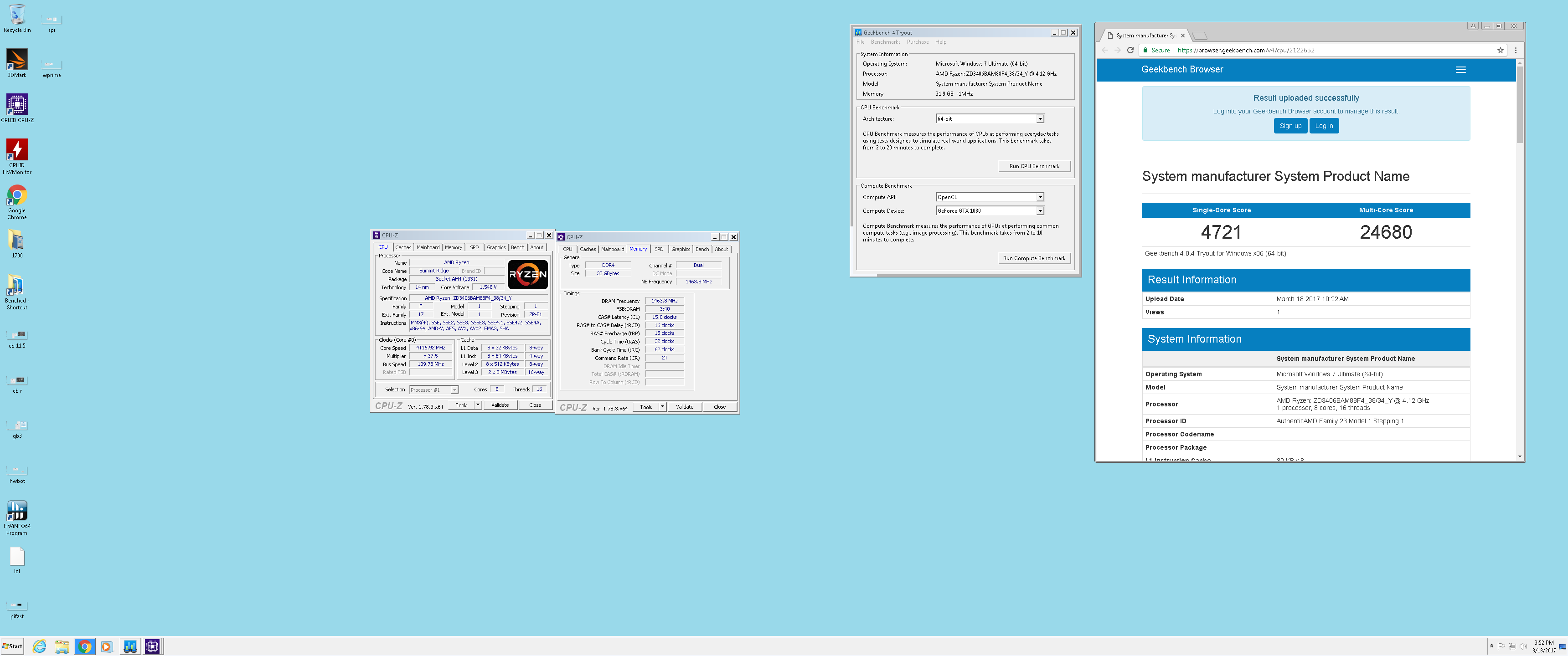Viewport: 1568px width, 656px height.
Task: Click the Chrome user profile icon
Action: (x=1472, y=26)
